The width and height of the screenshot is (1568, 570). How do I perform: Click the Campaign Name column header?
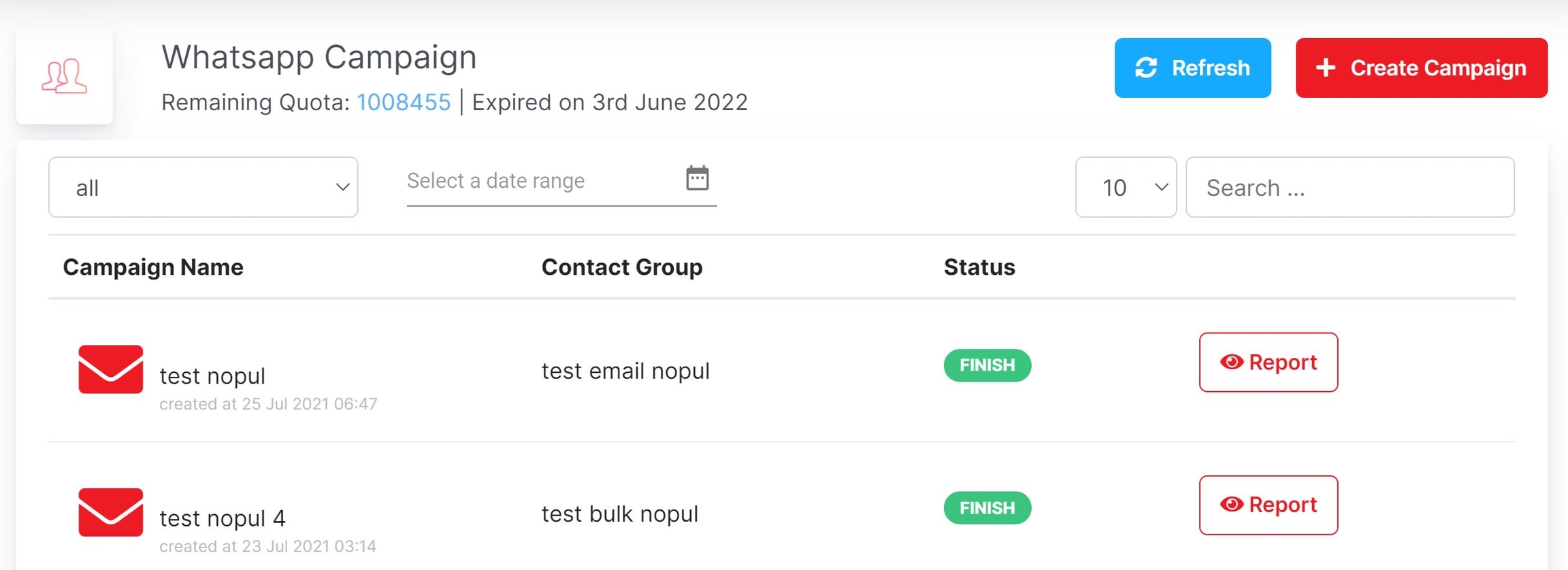click(153, 267)
